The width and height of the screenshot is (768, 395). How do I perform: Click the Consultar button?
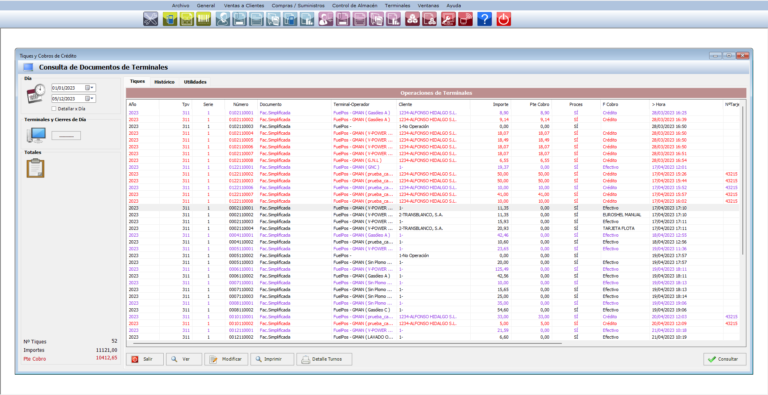[725, 359]
